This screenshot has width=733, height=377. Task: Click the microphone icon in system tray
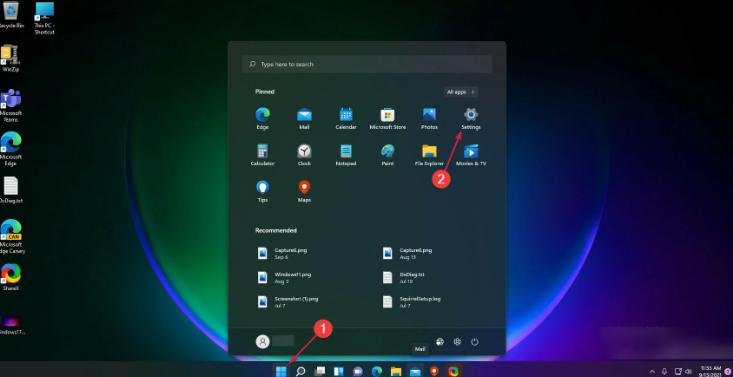[x=665, y=371]
